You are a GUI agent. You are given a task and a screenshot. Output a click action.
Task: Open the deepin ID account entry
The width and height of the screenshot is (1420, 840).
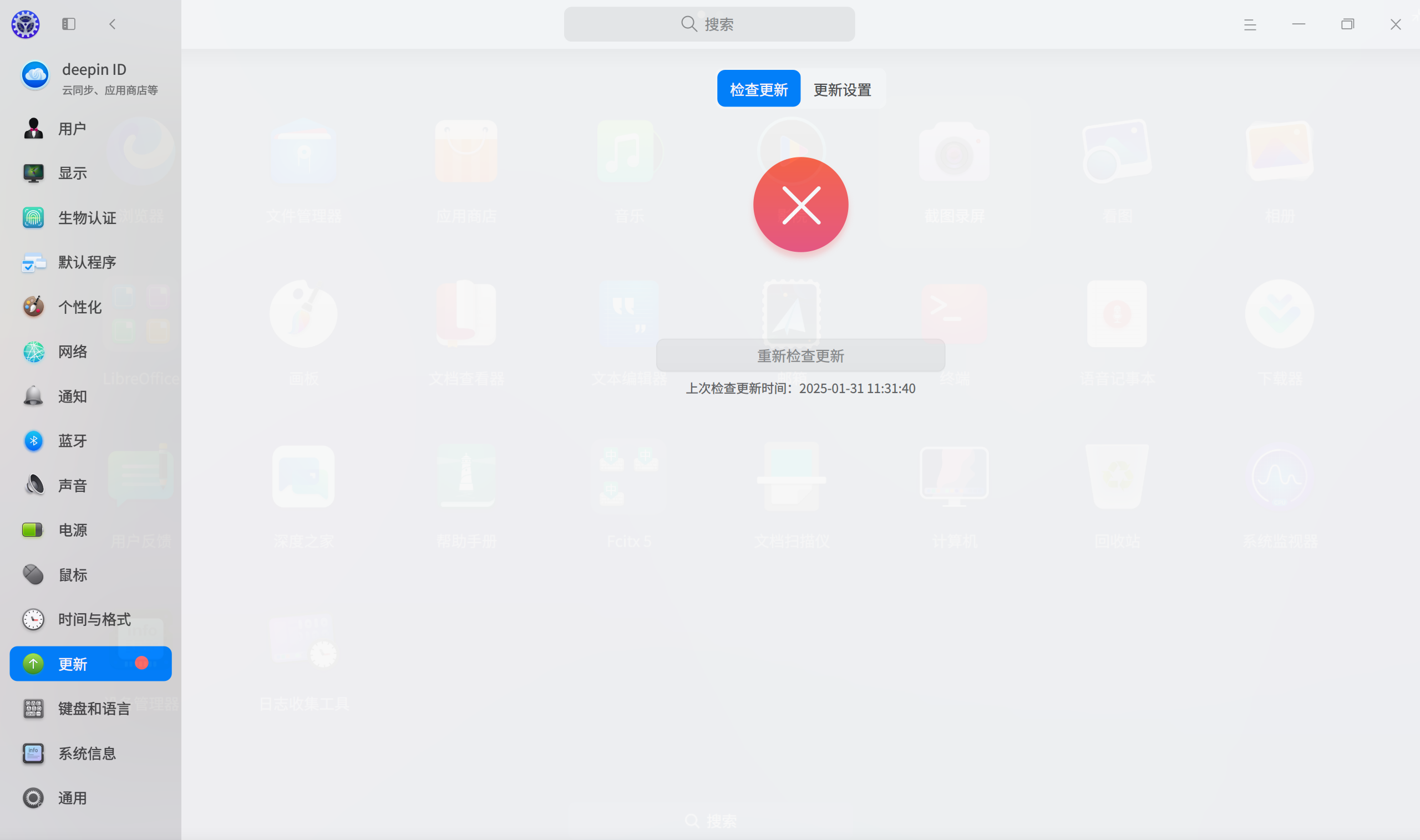click(90, 77)
